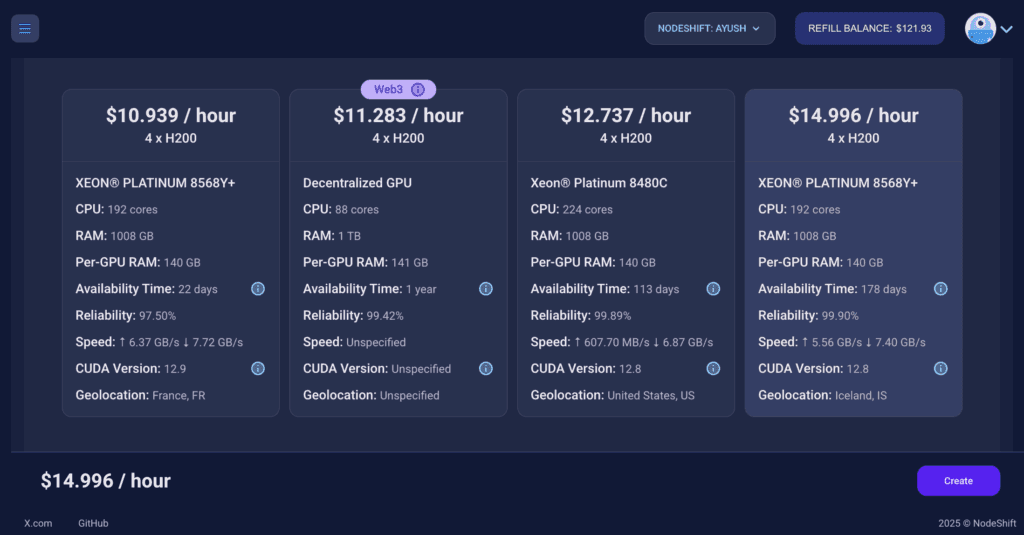Expand the chevron next to profile avatar
The image size is (1024, 535).
1006,29
